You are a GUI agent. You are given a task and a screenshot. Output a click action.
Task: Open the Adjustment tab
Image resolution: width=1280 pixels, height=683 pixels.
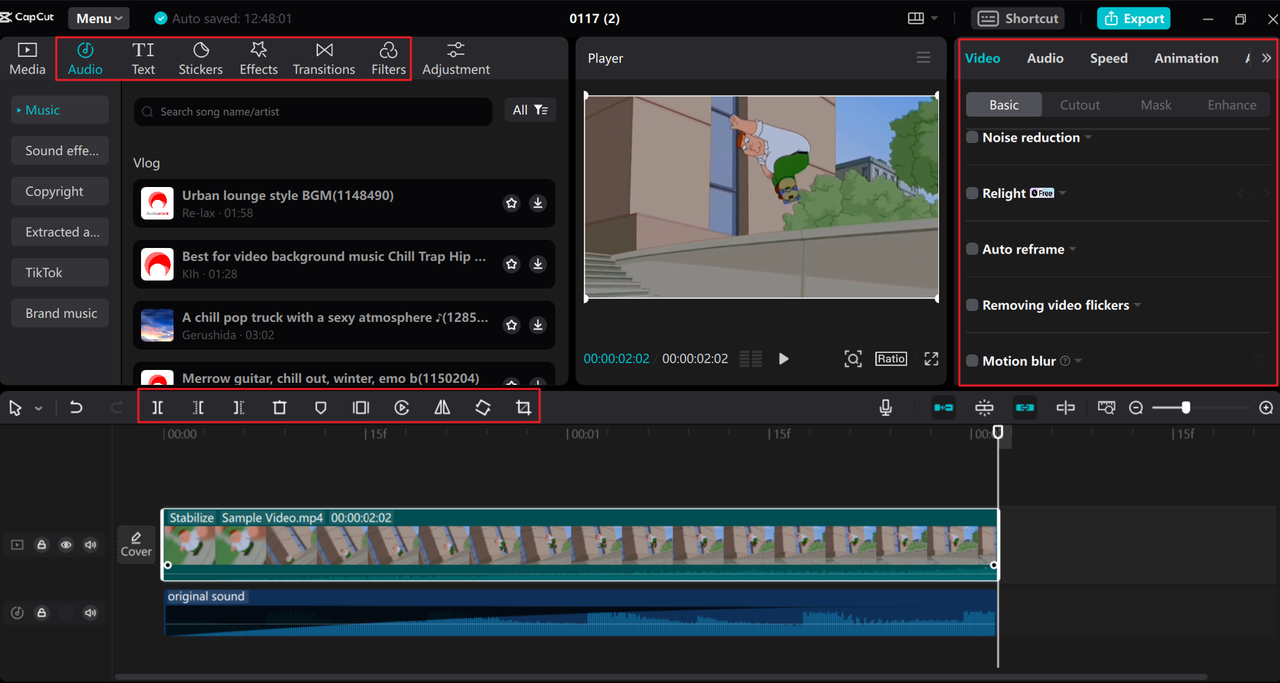(456, 59)
